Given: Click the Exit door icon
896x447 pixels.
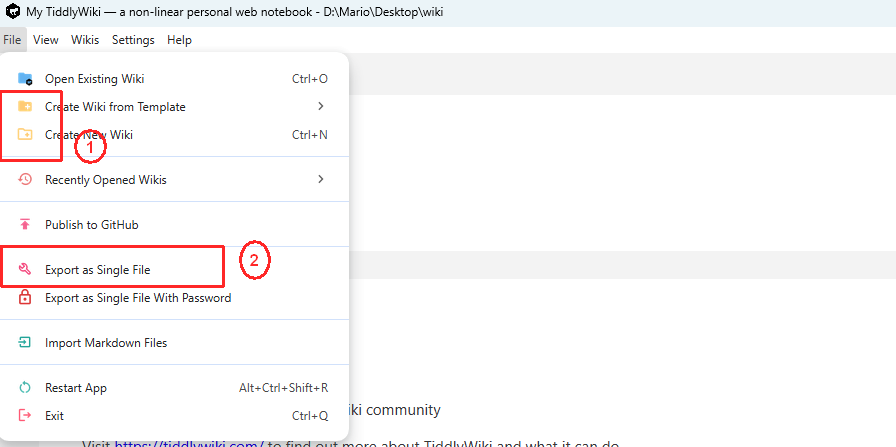Looking at the screenshot, I should pos(25,416).
